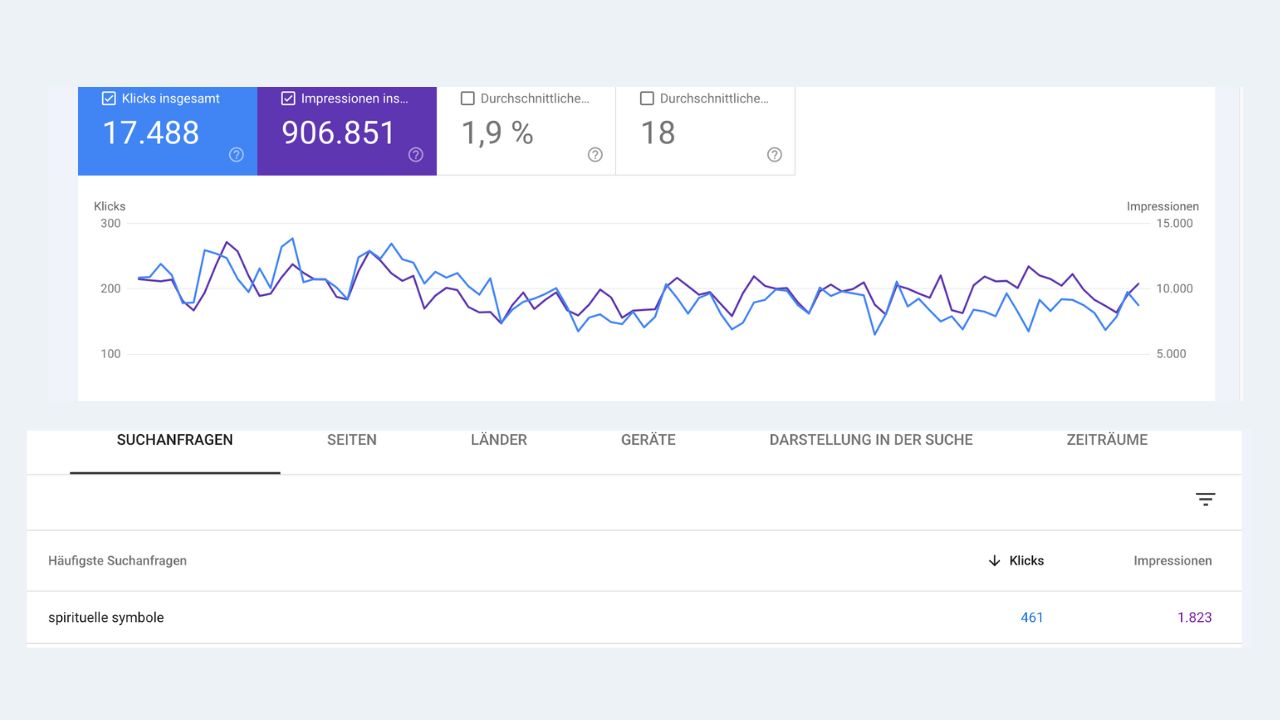
Task: Click the descending sort arrow beside Klicks
Action: pyautogui.click(x=994, y=561)
